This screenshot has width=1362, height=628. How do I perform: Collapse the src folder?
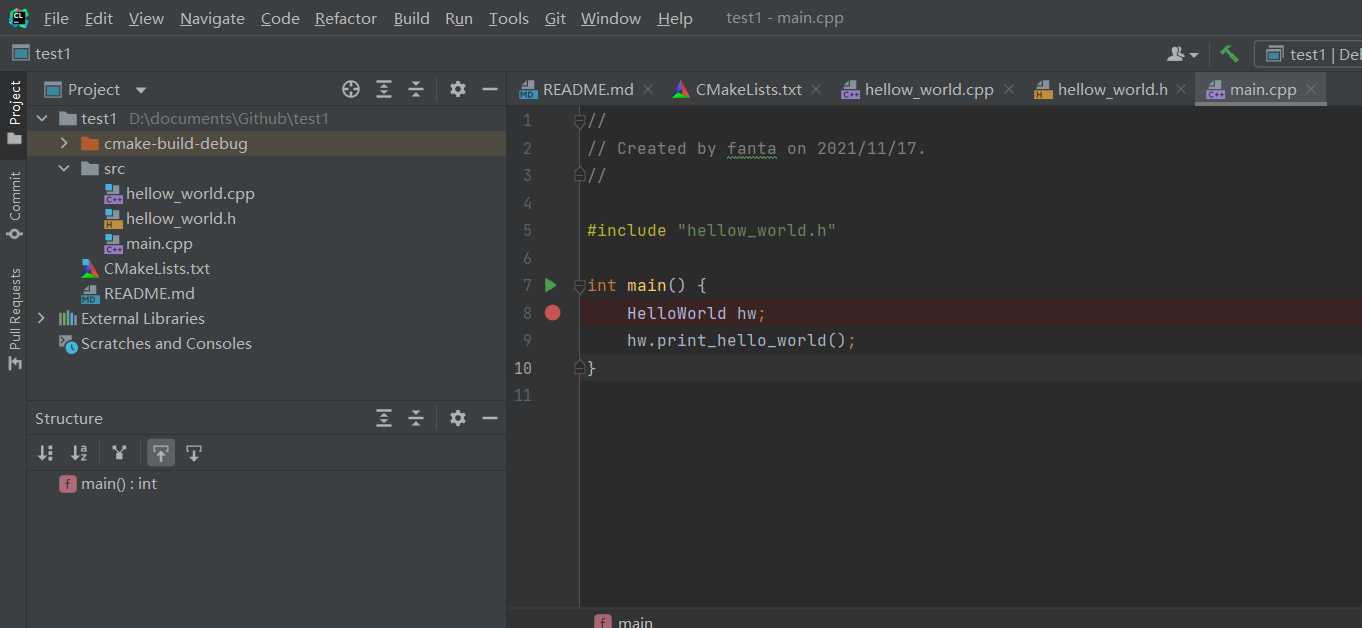(x=64, y=169)
